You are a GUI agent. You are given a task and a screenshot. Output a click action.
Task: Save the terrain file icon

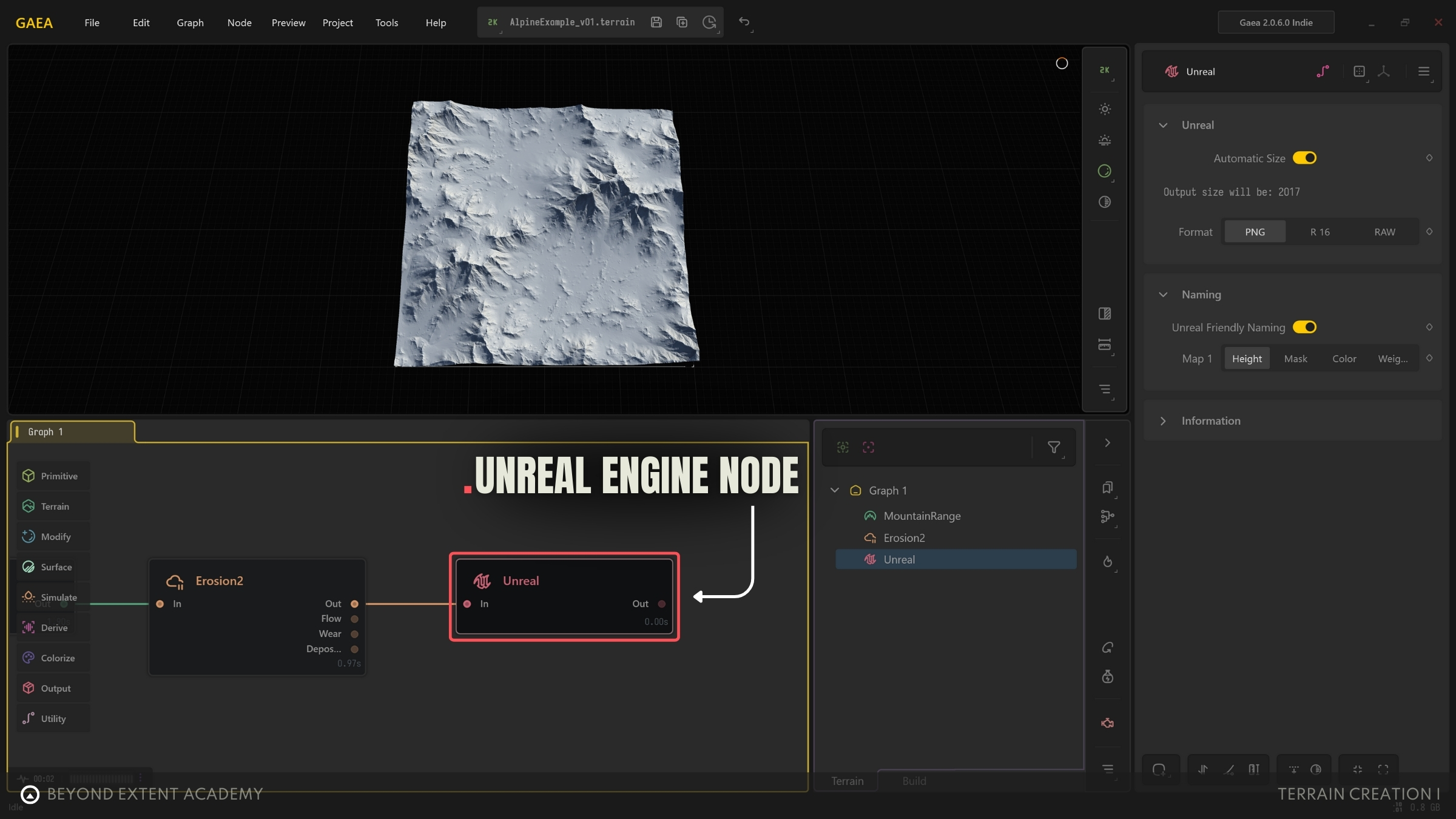point(656,22)
